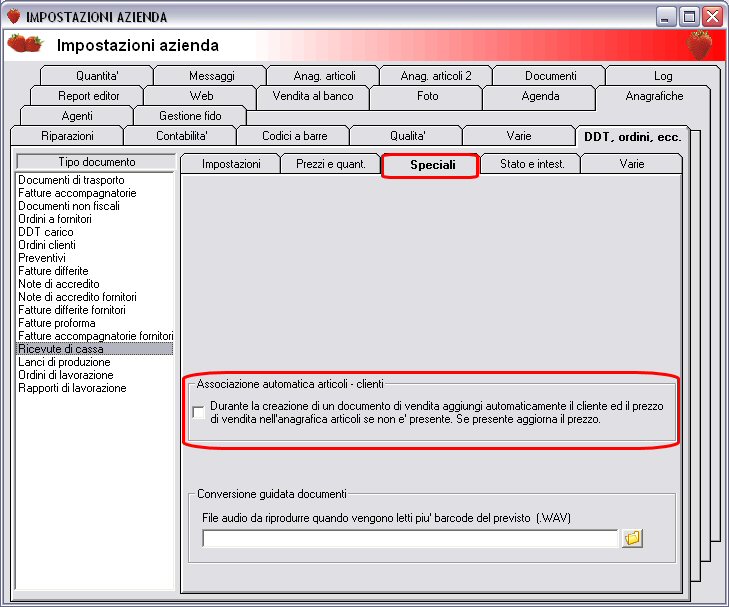Screen dimensions: 729x607
Task: Select Fatture accompagnatorie fornitori entry
Action: pyautogui.click(x=95, y=336)
